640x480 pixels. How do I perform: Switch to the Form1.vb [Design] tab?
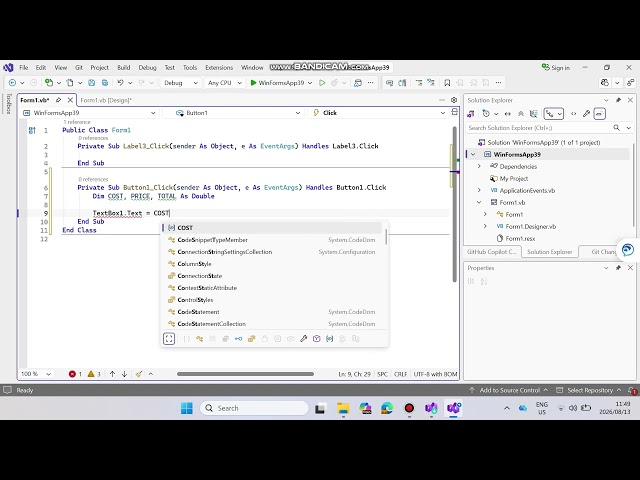106,100
